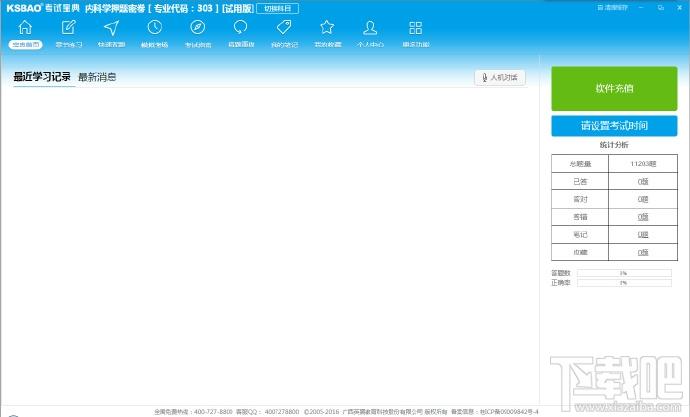Click the 答题数 progress bar
The image size is (690, 417).
(624, 273)
